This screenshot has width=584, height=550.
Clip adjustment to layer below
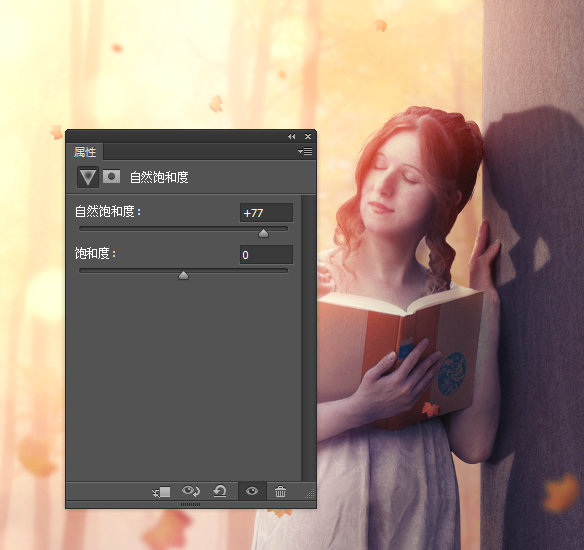tap(161, 492)
